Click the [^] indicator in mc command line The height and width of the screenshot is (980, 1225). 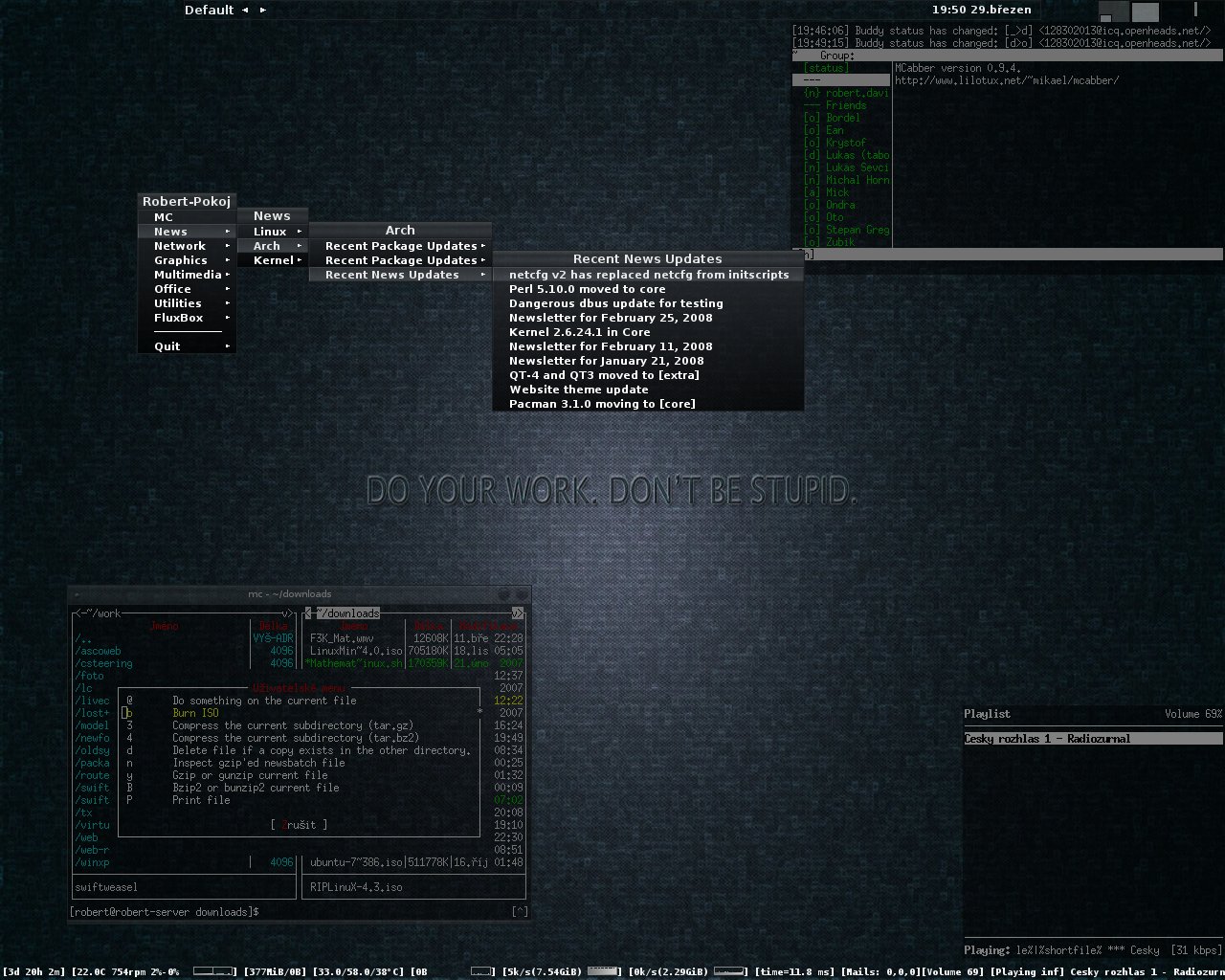[x=520, y=912]
